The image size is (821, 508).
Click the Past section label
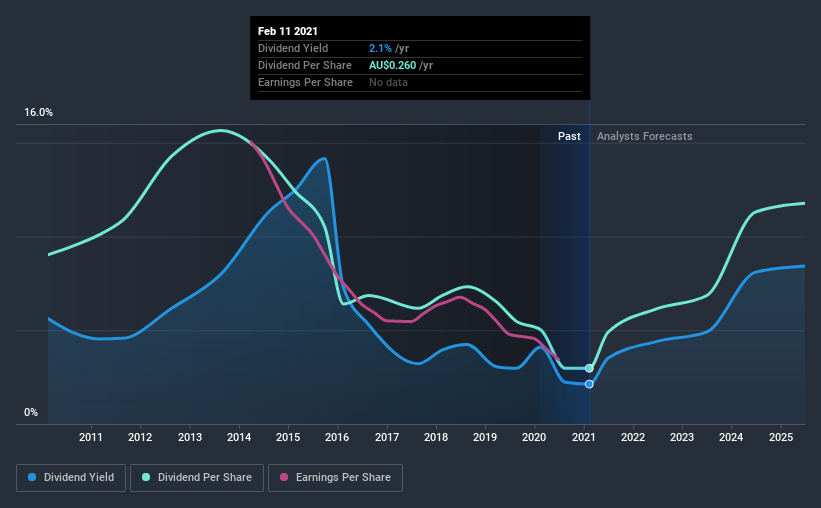[569, 136]
